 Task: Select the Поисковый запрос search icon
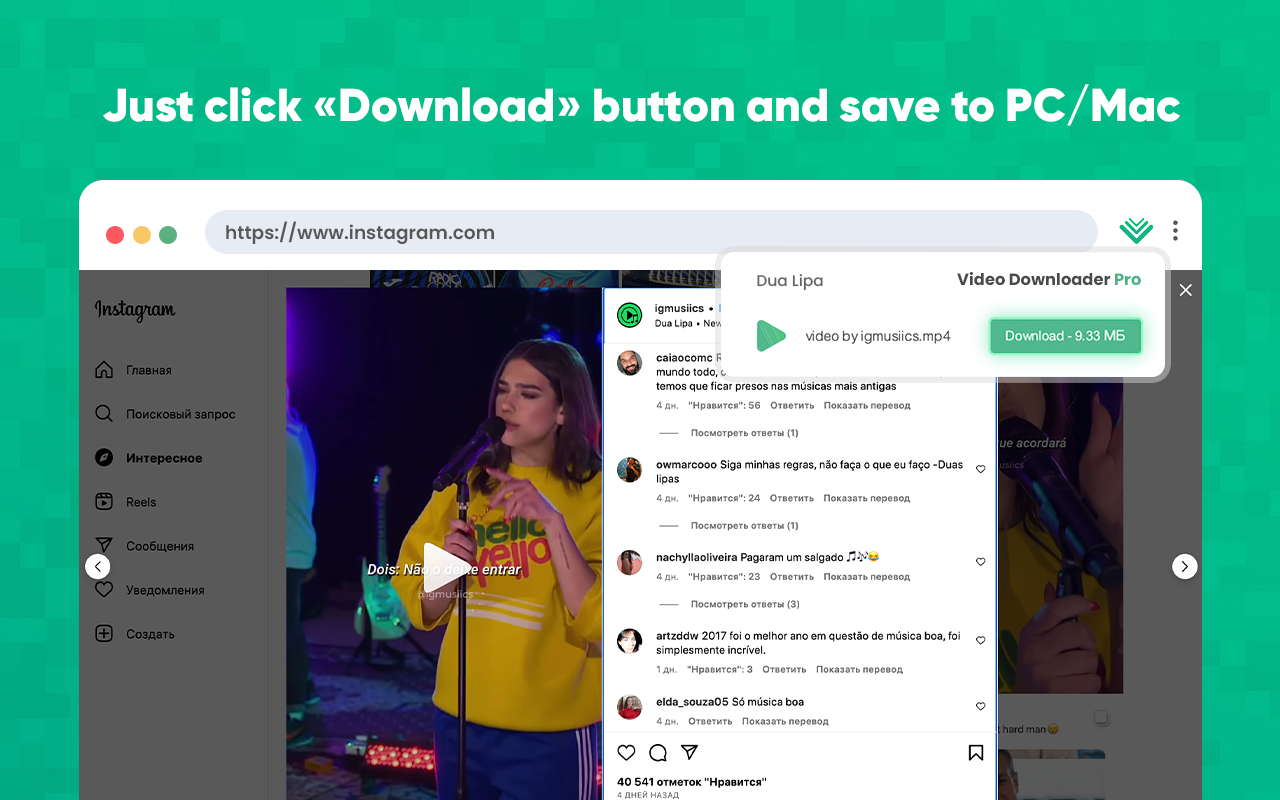click(104, 413)
